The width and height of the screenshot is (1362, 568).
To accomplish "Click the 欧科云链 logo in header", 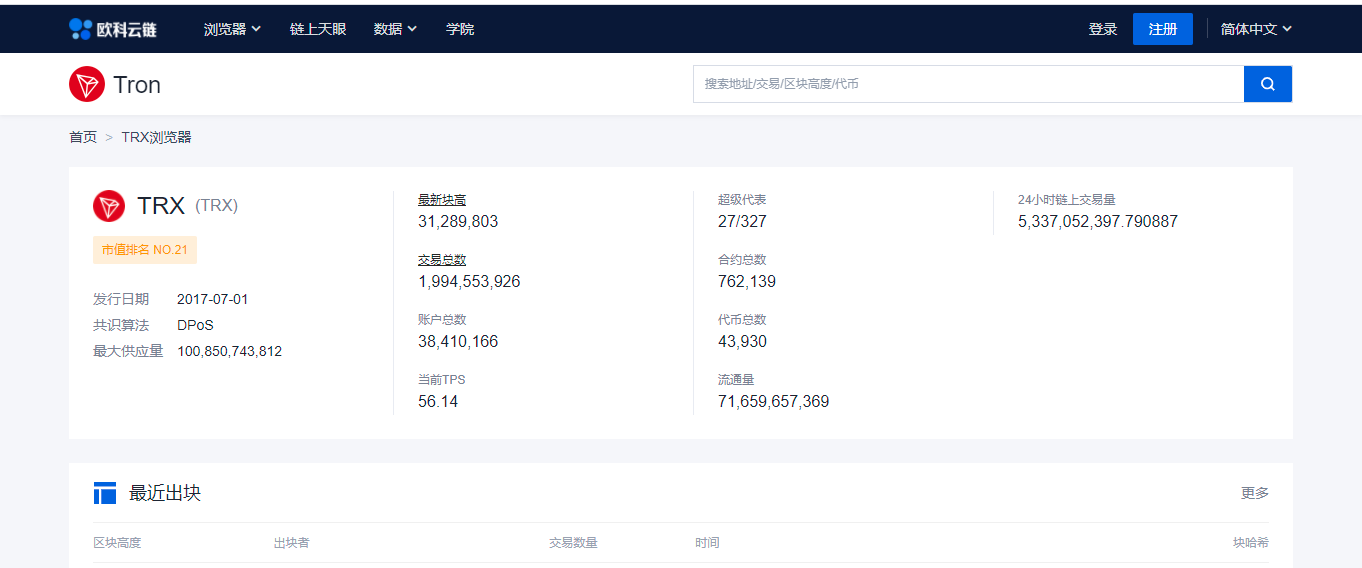I will coord(113,29).
